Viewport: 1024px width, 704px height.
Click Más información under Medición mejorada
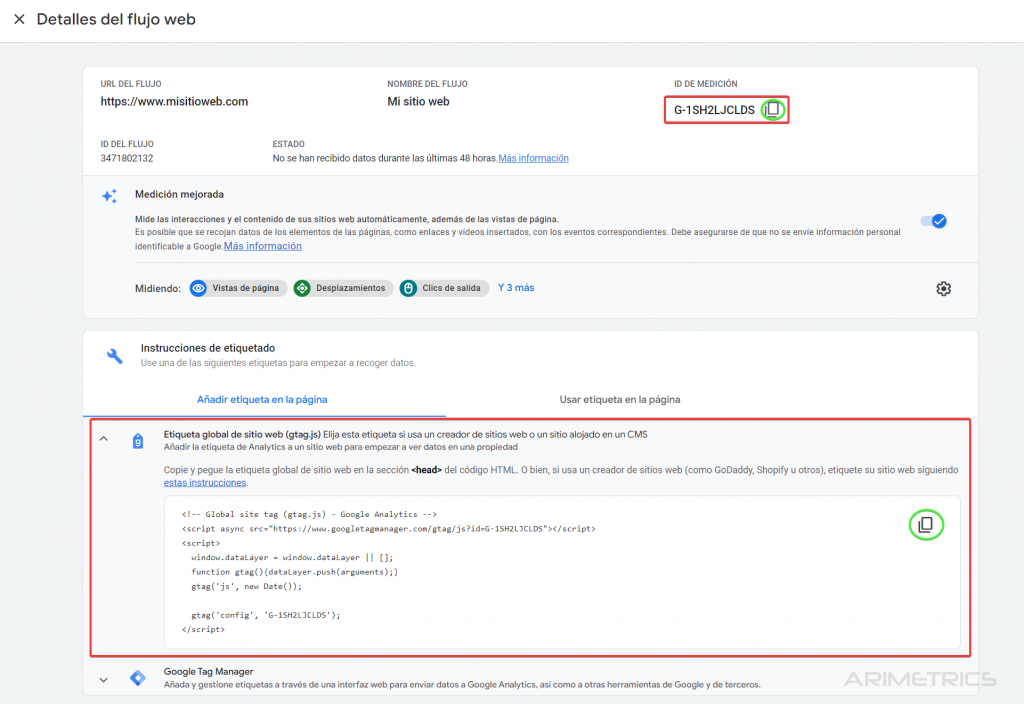tap(262, 246)
